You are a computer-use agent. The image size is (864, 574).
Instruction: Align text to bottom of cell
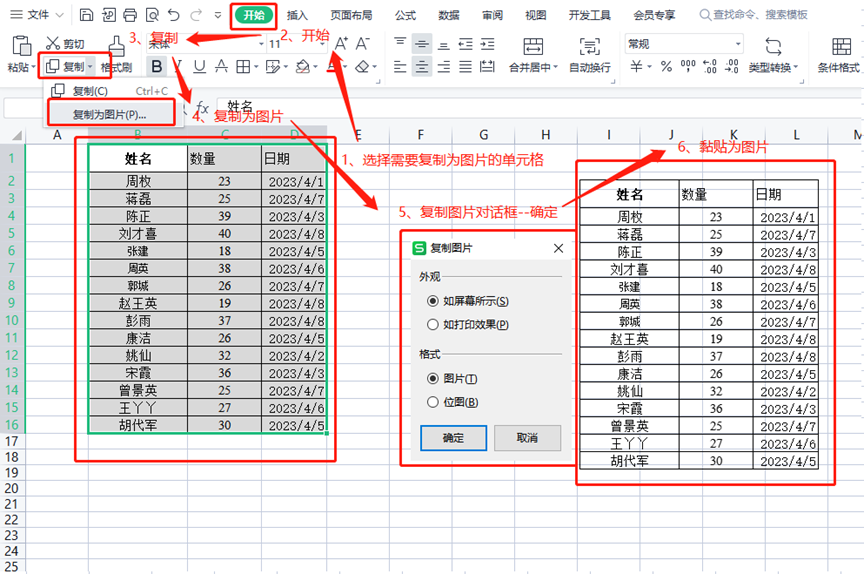click(x=444, y=44)
